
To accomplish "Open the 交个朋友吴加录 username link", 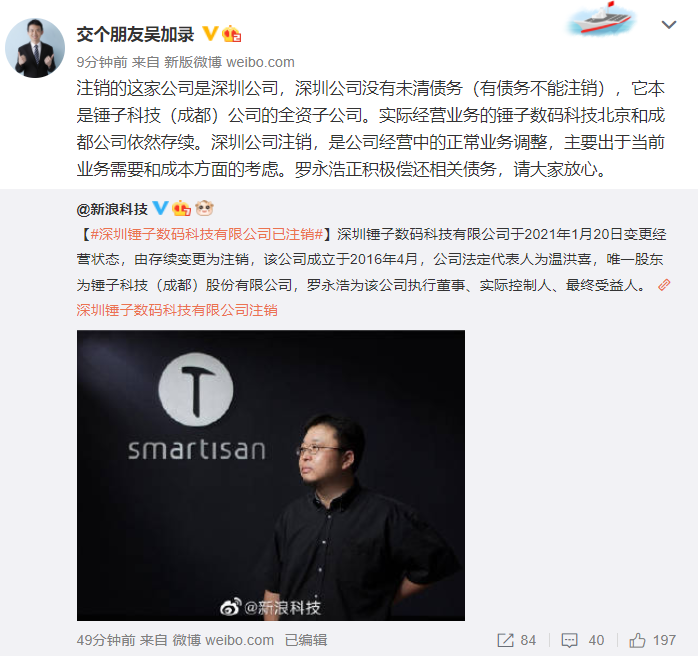I will tap(135, 35).
